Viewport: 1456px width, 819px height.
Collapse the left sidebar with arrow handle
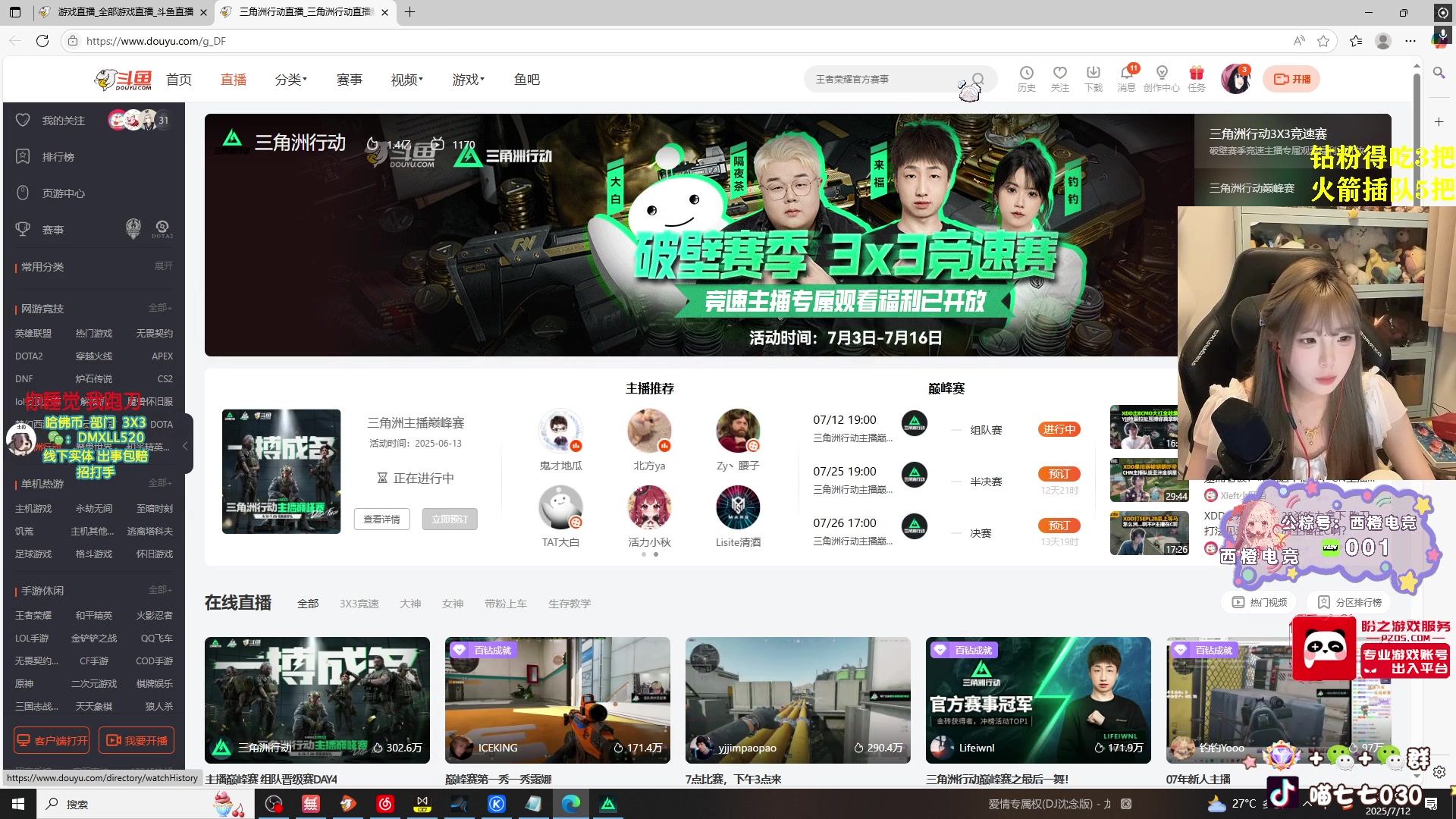tap(185, 446)
